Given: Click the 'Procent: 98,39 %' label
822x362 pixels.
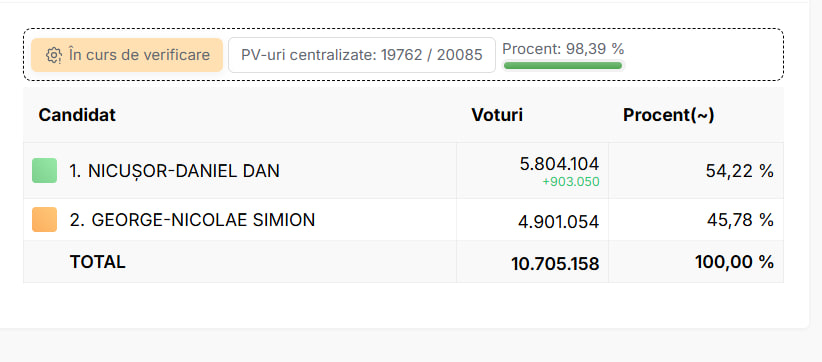Looking at the screenshot, I should point(563,49).
